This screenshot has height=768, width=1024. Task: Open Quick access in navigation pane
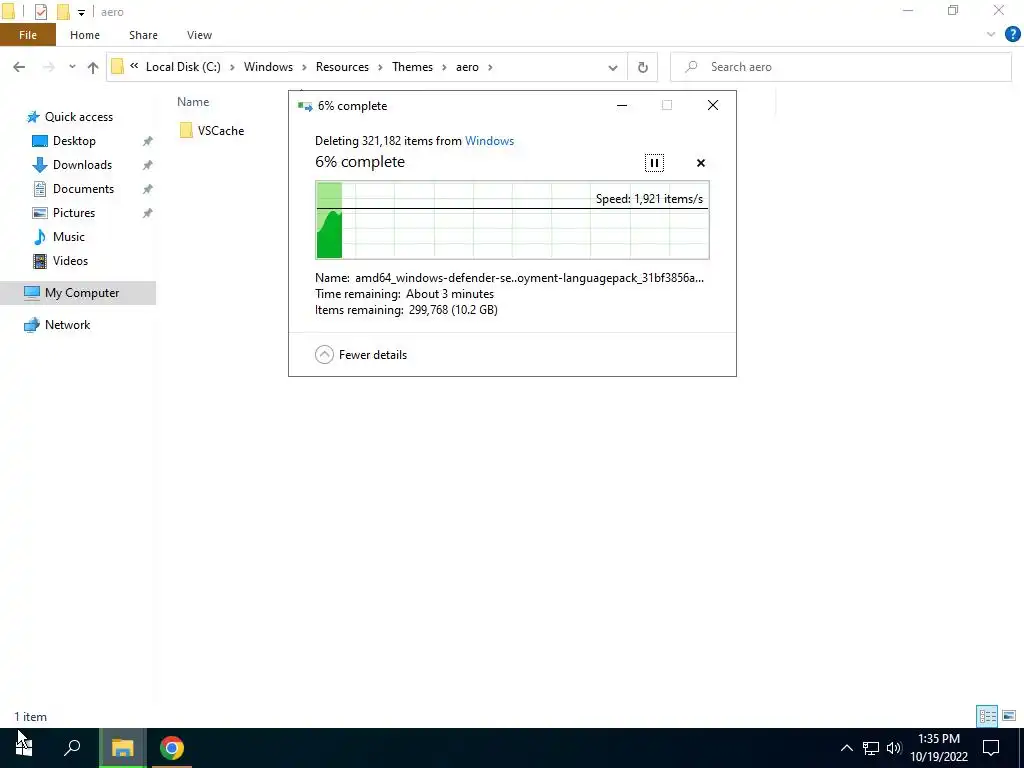click(78, 117)
